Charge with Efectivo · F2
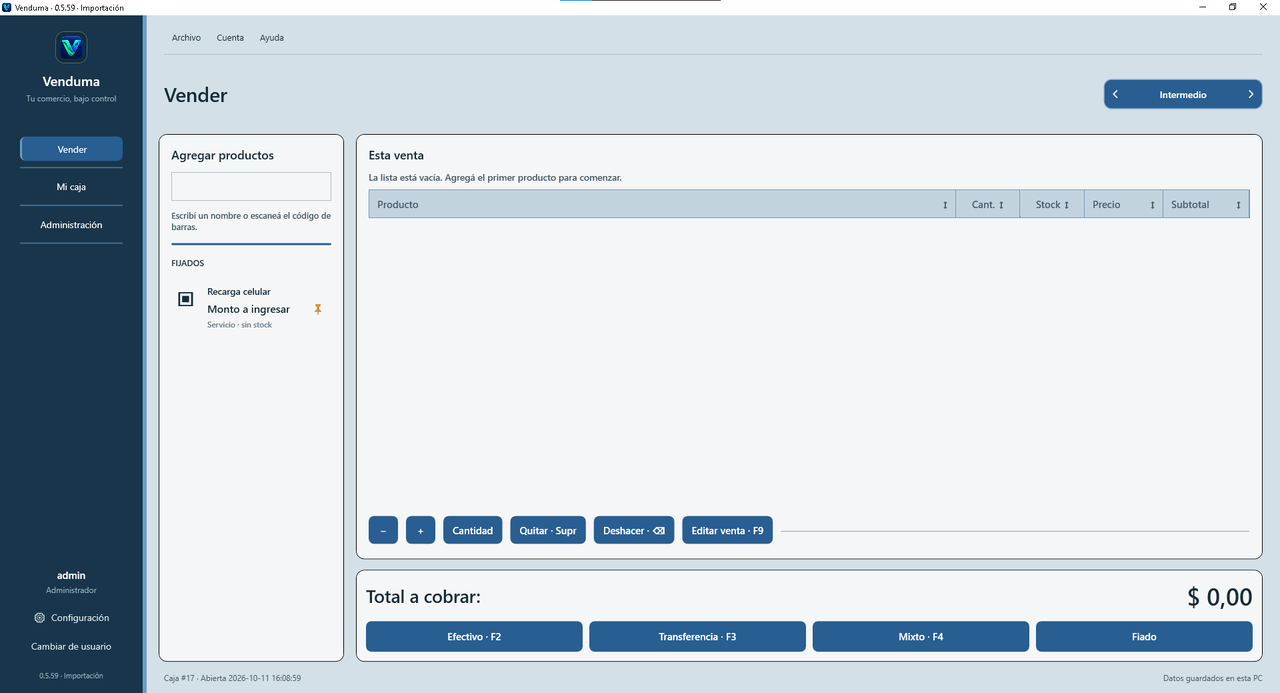This screenshot has width=1280, height=693. (474, 636)
